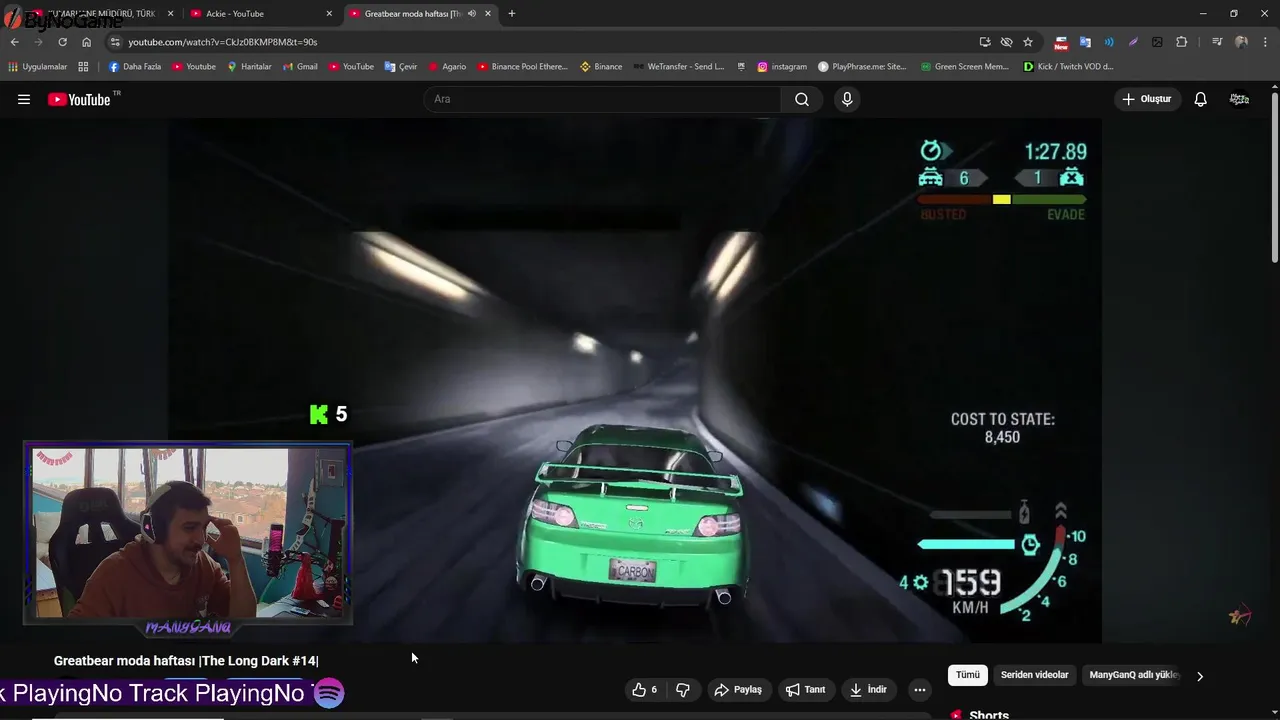1280x720 pixels.
Task: Click the Tanıt promote button
Action: 805,689
